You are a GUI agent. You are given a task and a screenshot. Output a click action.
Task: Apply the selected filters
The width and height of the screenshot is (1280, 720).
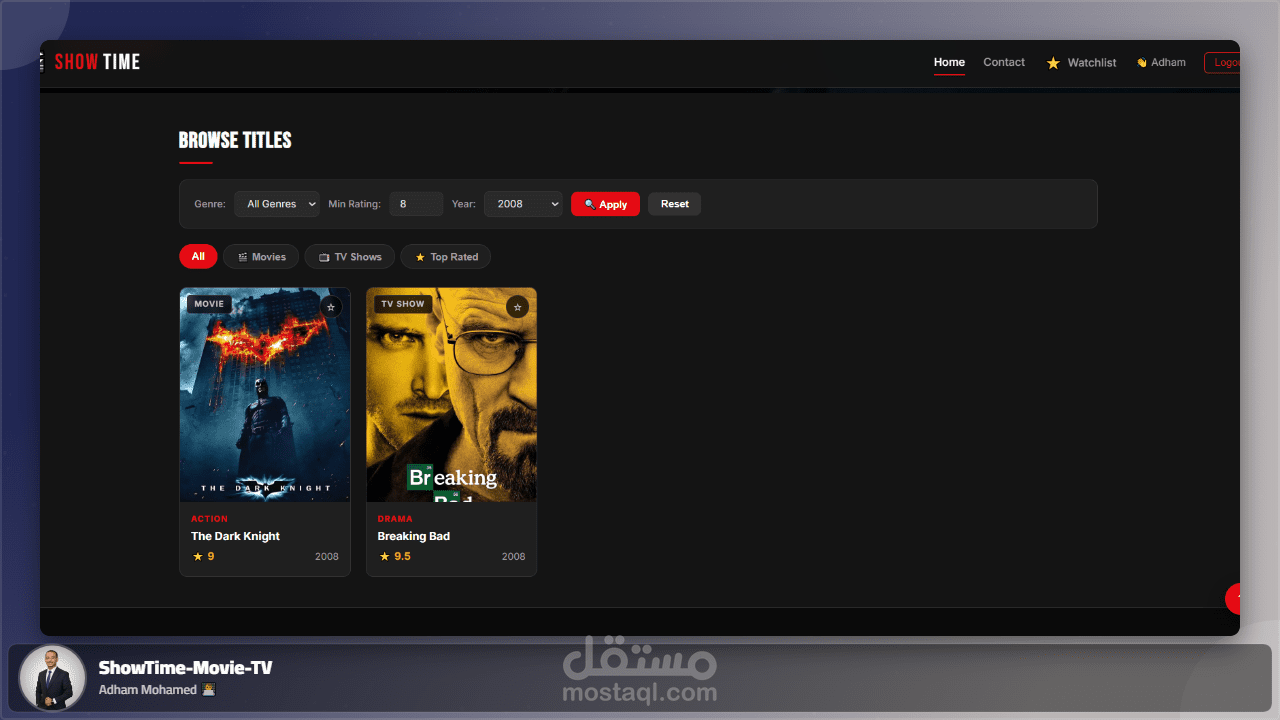605,204
